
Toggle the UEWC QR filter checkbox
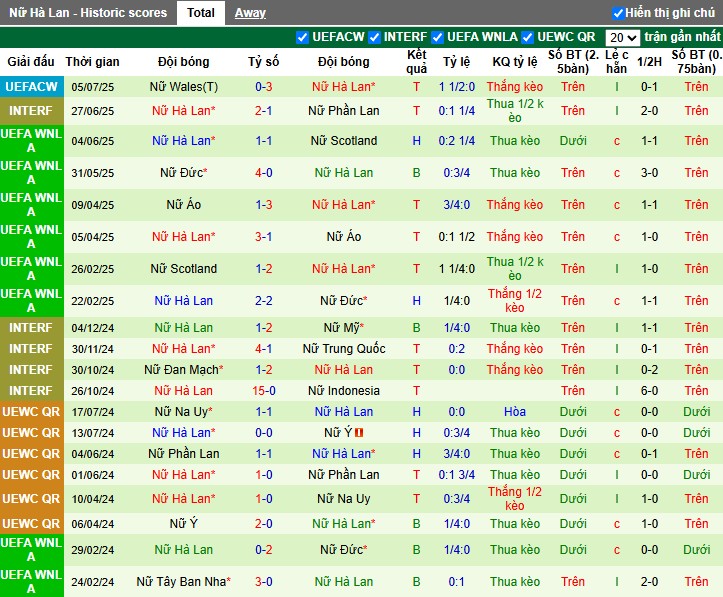[527, 37]
